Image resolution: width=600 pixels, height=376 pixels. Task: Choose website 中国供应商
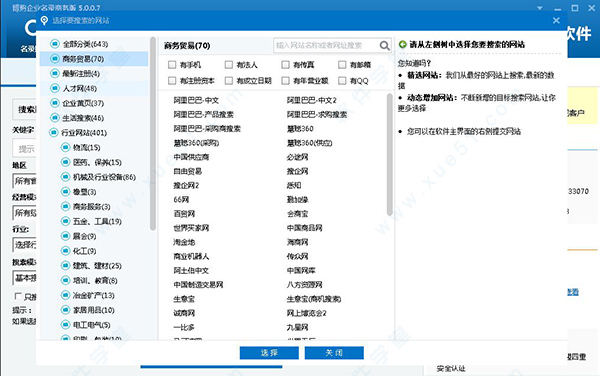click(x=191, y=157)
